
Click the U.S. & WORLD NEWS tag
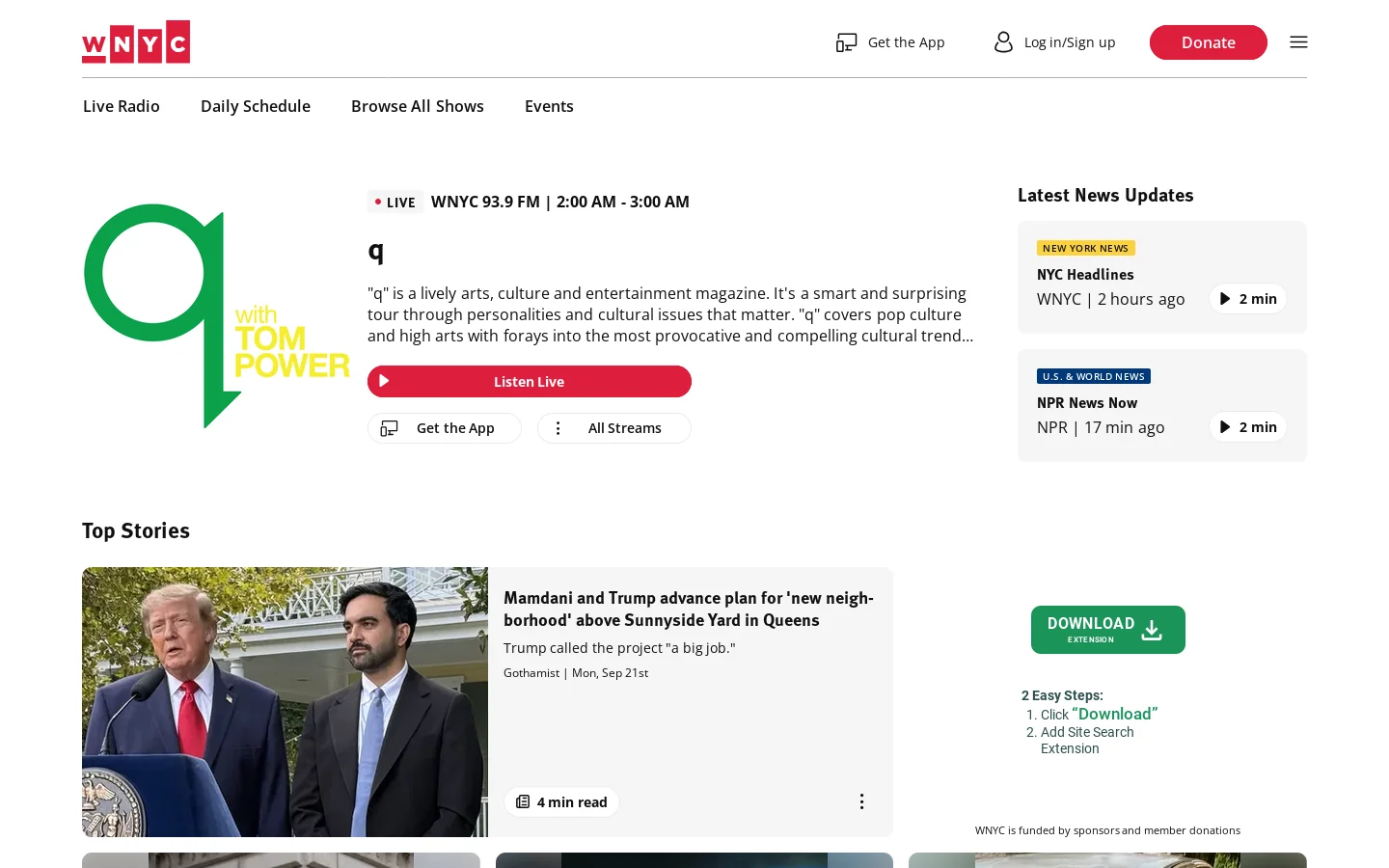1094,376
